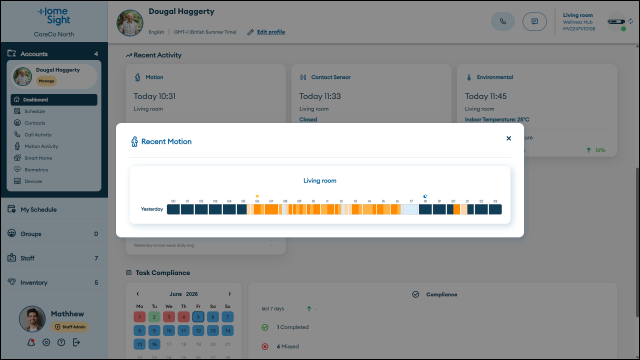
Task: Click the Staff Admin badge
Action: 70,327
